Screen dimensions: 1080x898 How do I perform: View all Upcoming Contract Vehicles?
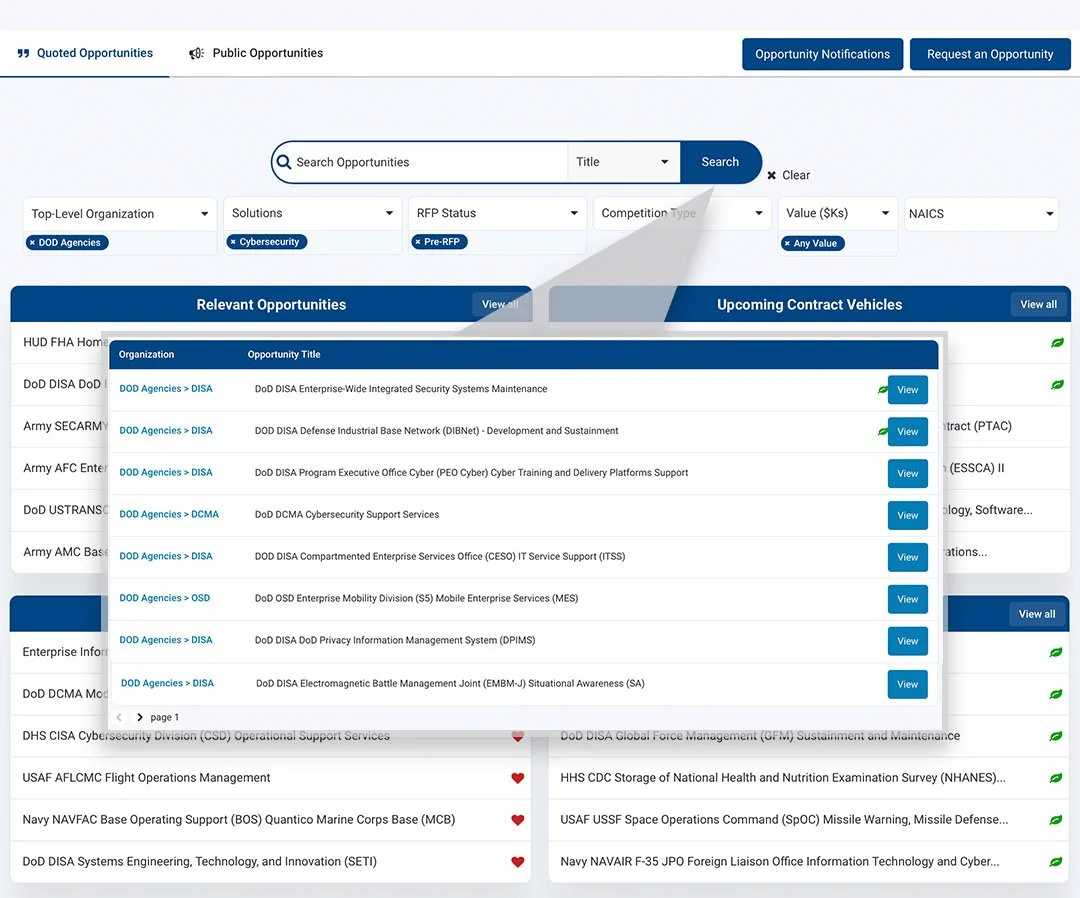1038,304
